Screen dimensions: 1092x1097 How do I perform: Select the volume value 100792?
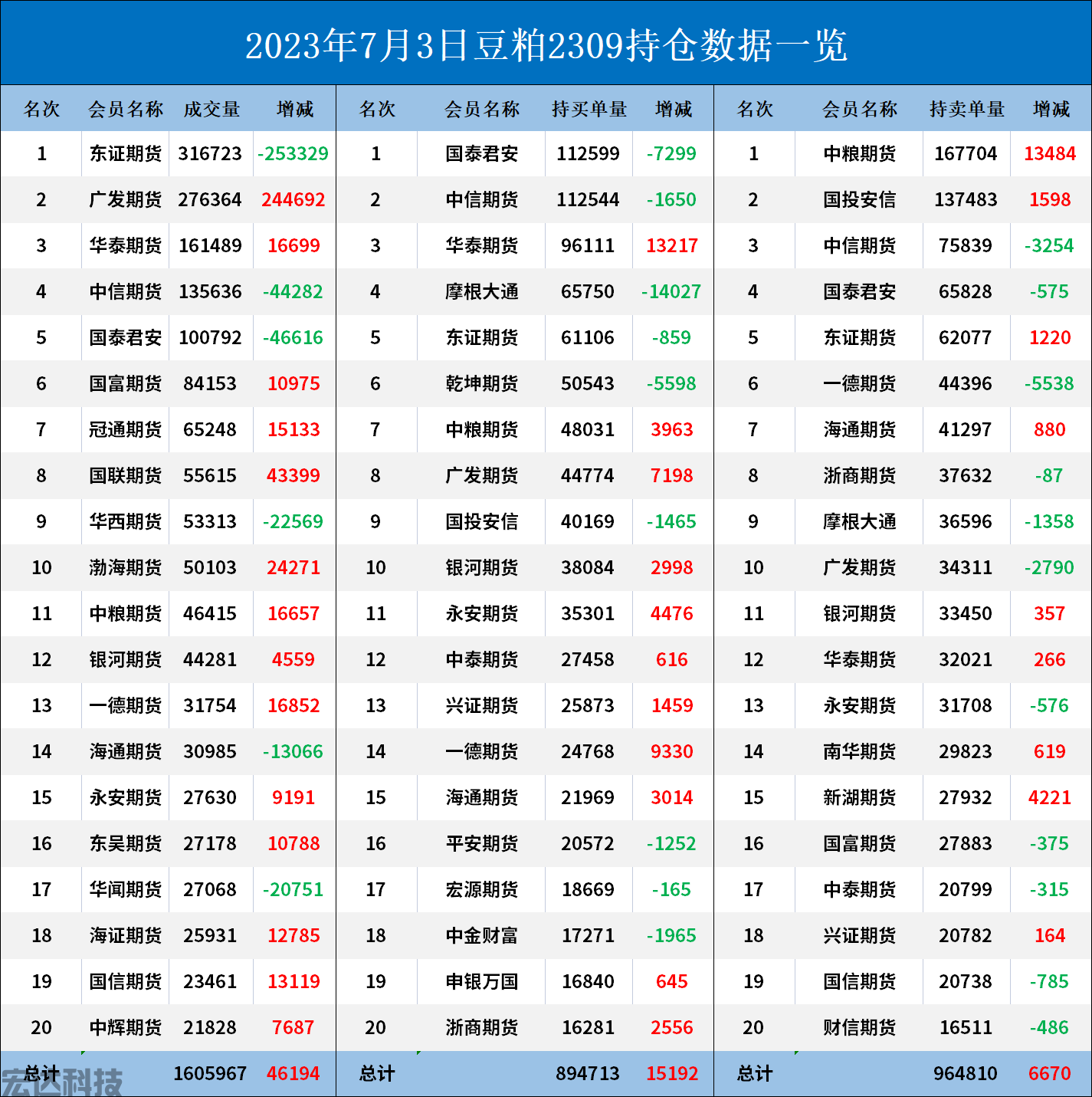click(210, 337)
